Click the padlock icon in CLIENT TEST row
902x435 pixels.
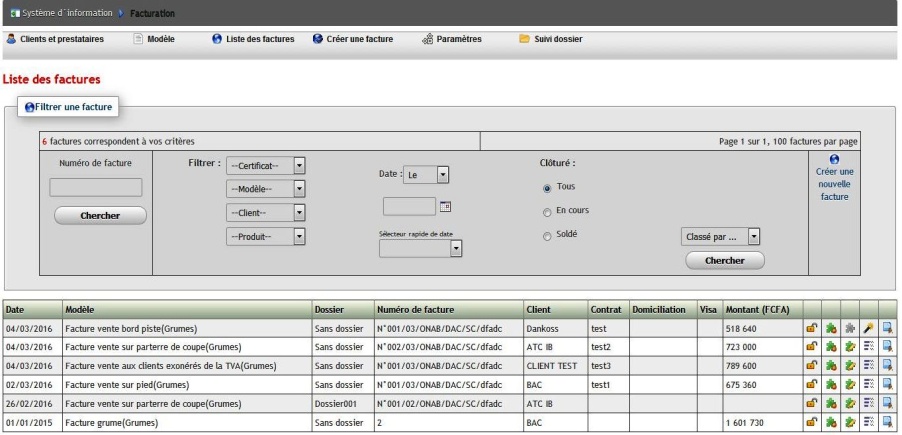(812, 366)
